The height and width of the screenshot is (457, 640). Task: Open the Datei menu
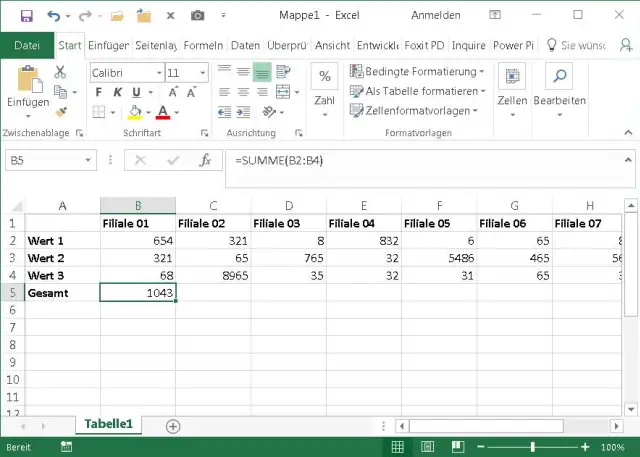[27, 45]
